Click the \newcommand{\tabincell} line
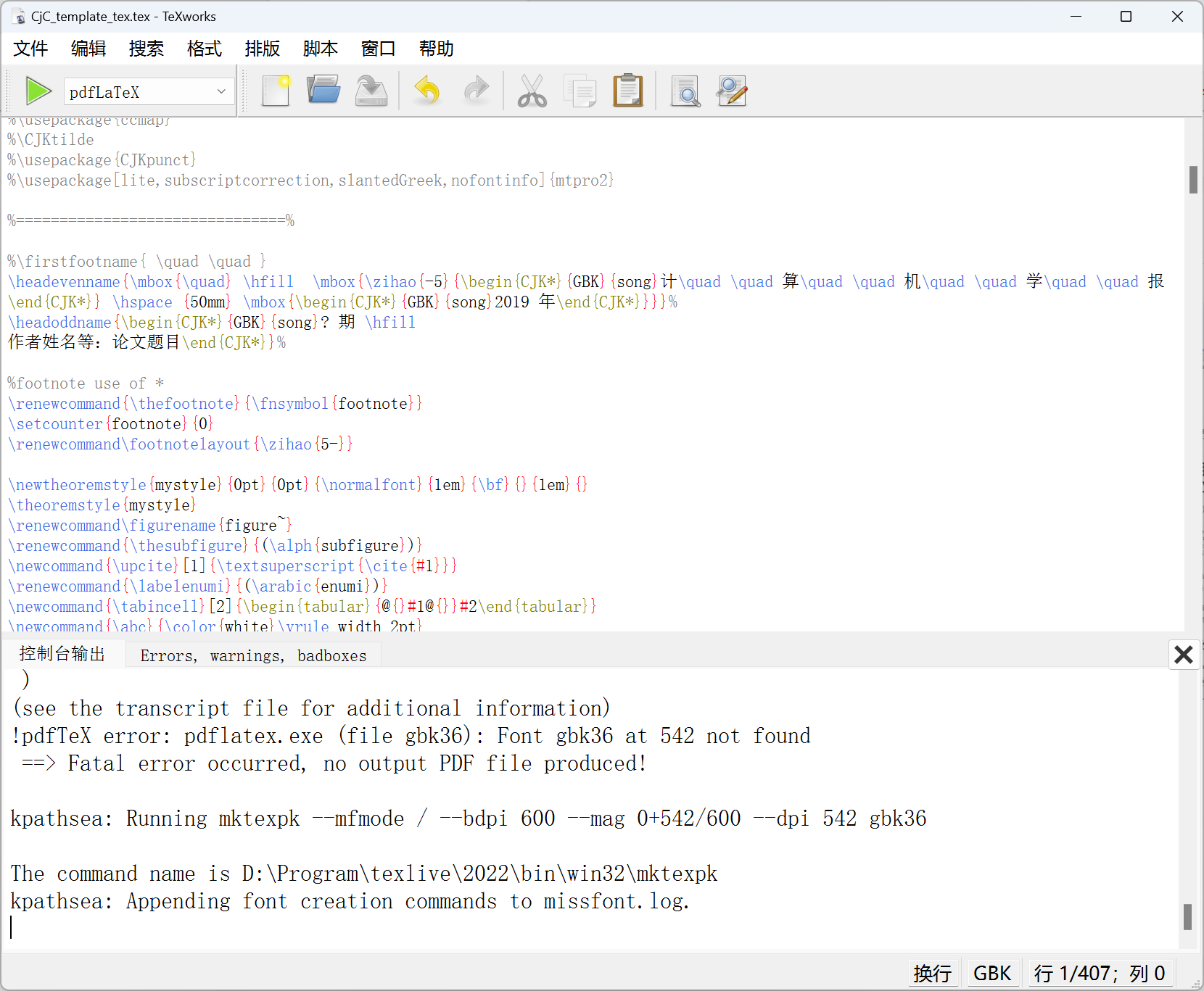 pyautogui.click(x=302, y=607)
